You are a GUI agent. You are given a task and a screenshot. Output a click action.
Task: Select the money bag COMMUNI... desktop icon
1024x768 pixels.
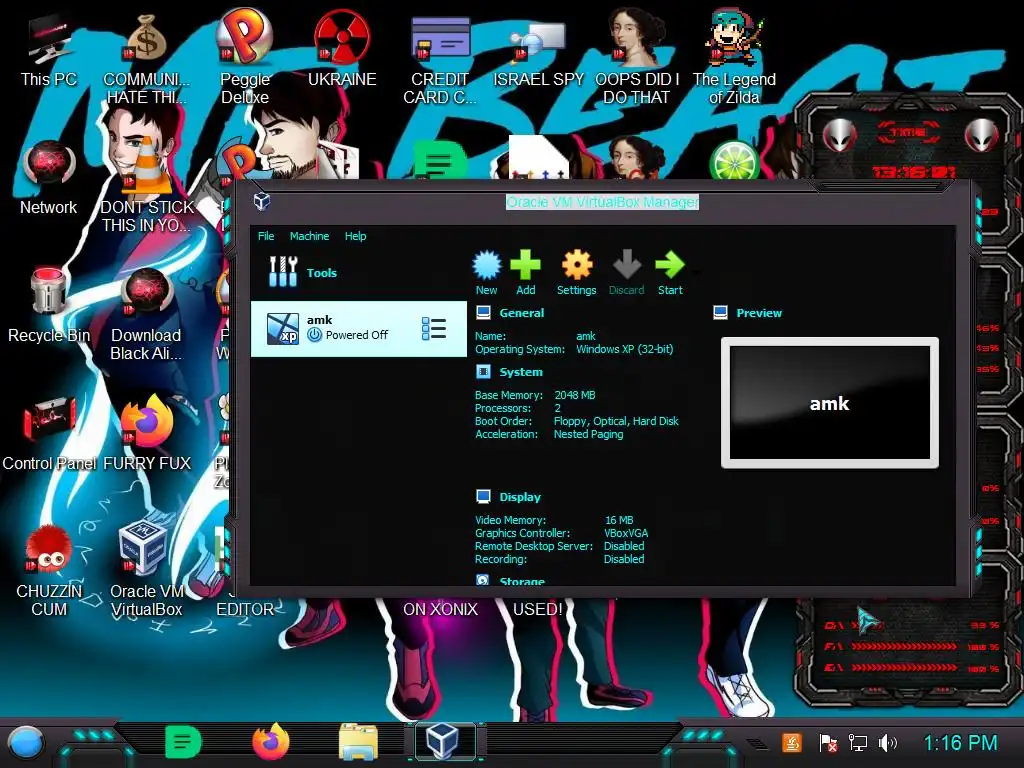pos(146,59)
